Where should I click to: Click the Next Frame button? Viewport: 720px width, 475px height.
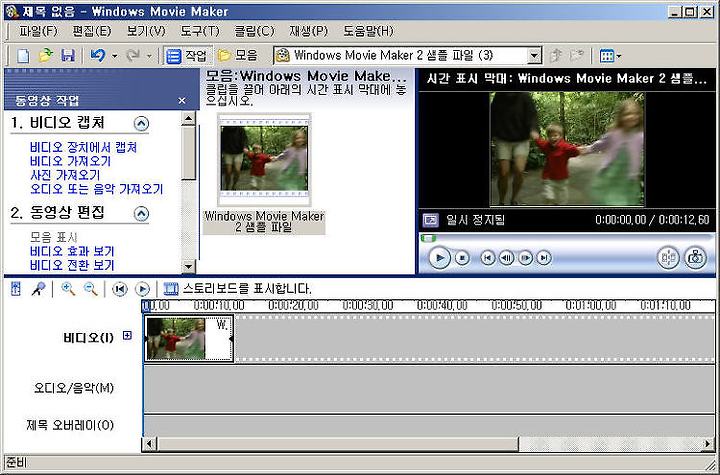(x=525, y=258)
